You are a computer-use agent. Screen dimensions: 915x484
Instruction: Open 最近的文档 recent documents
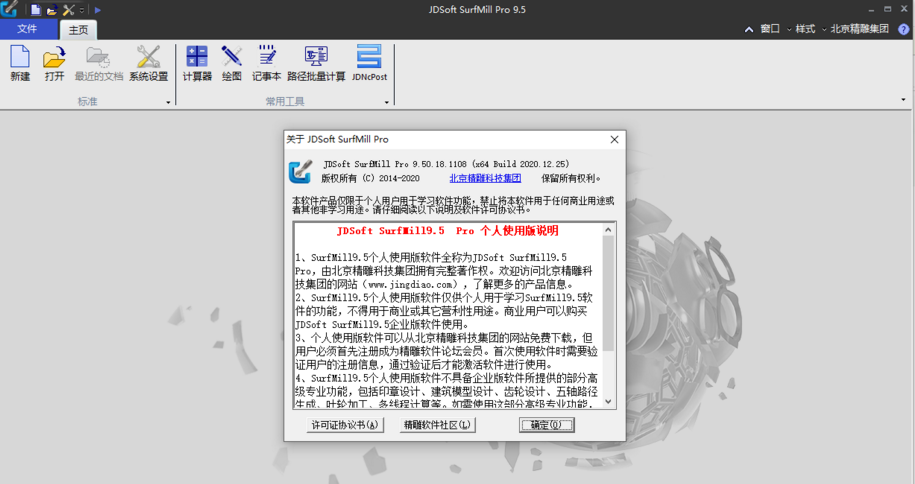click(x=99, y=64)
